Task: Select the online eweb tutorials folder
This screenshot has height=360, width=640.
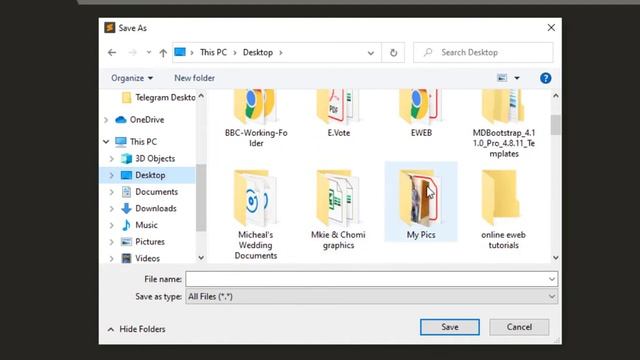Action: pos(504,209)
